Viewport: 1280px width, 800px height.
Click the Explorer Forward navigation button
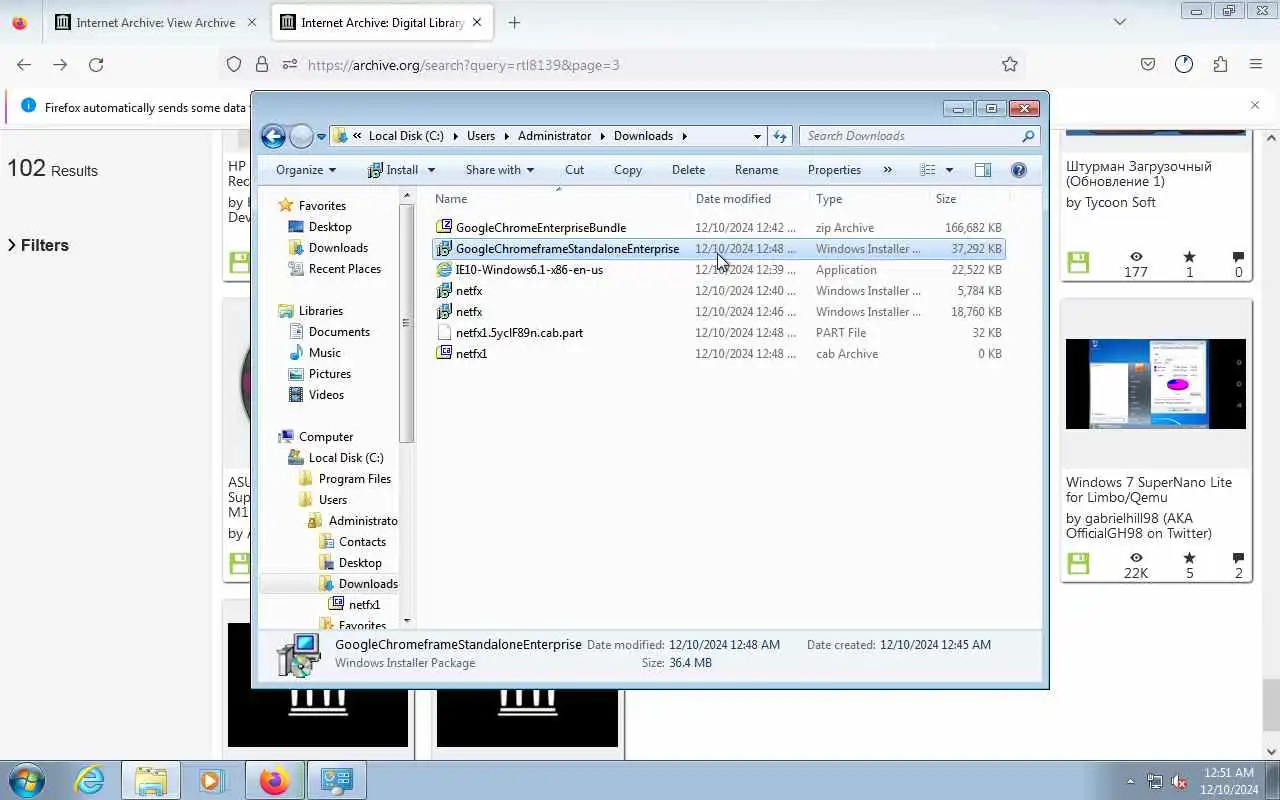[x=301, y=136]
